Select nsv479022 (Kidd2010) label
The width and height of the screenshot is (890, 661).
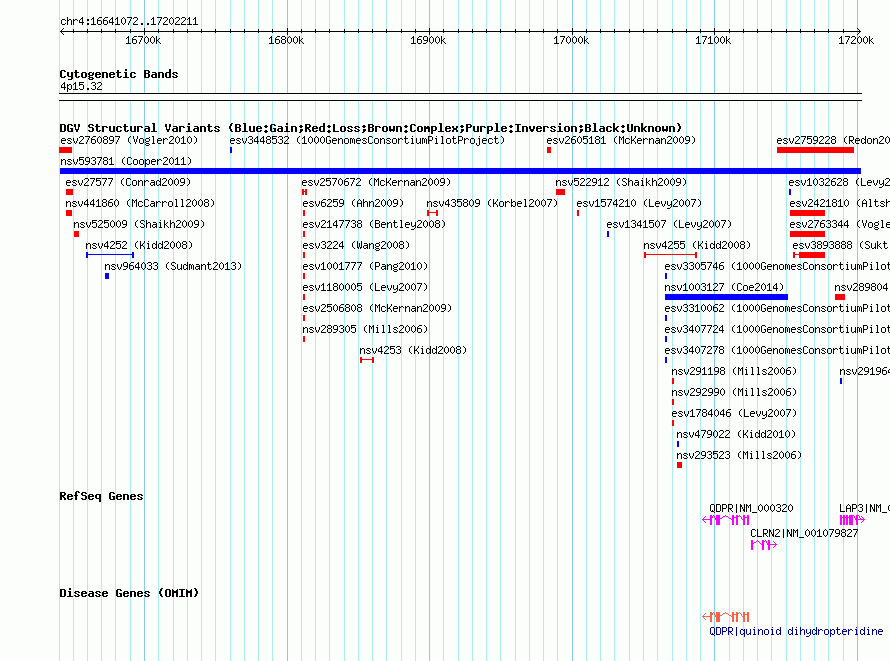pos(736,434)
